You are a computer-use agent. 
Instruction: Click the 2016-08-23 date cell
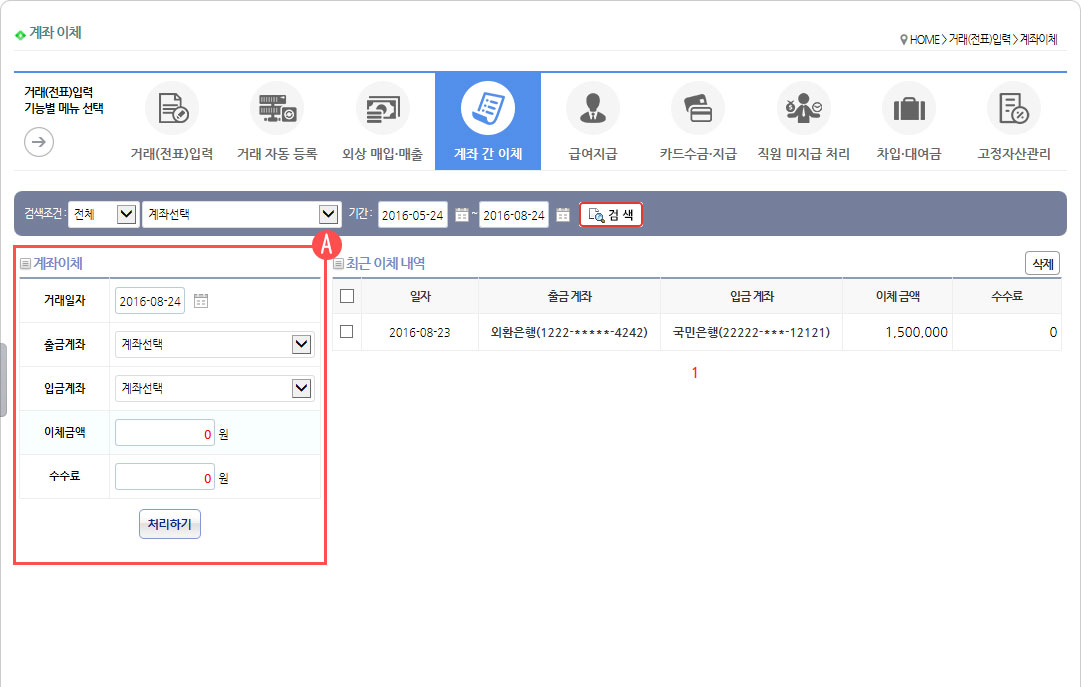coord(420,332)
